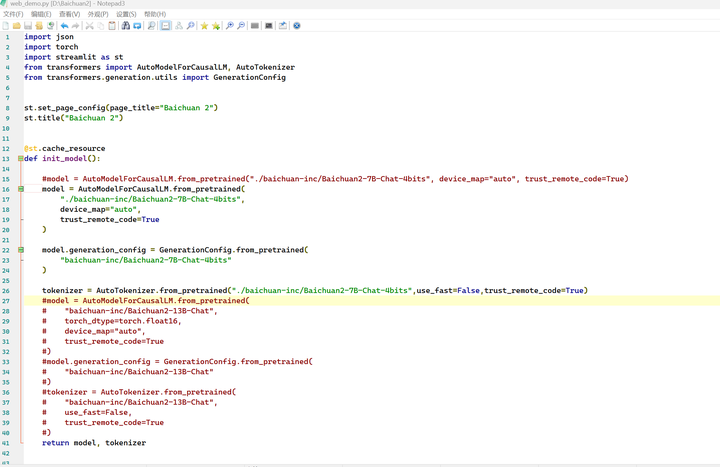Click the Cut scissors icon

click(x=90, y=26)
